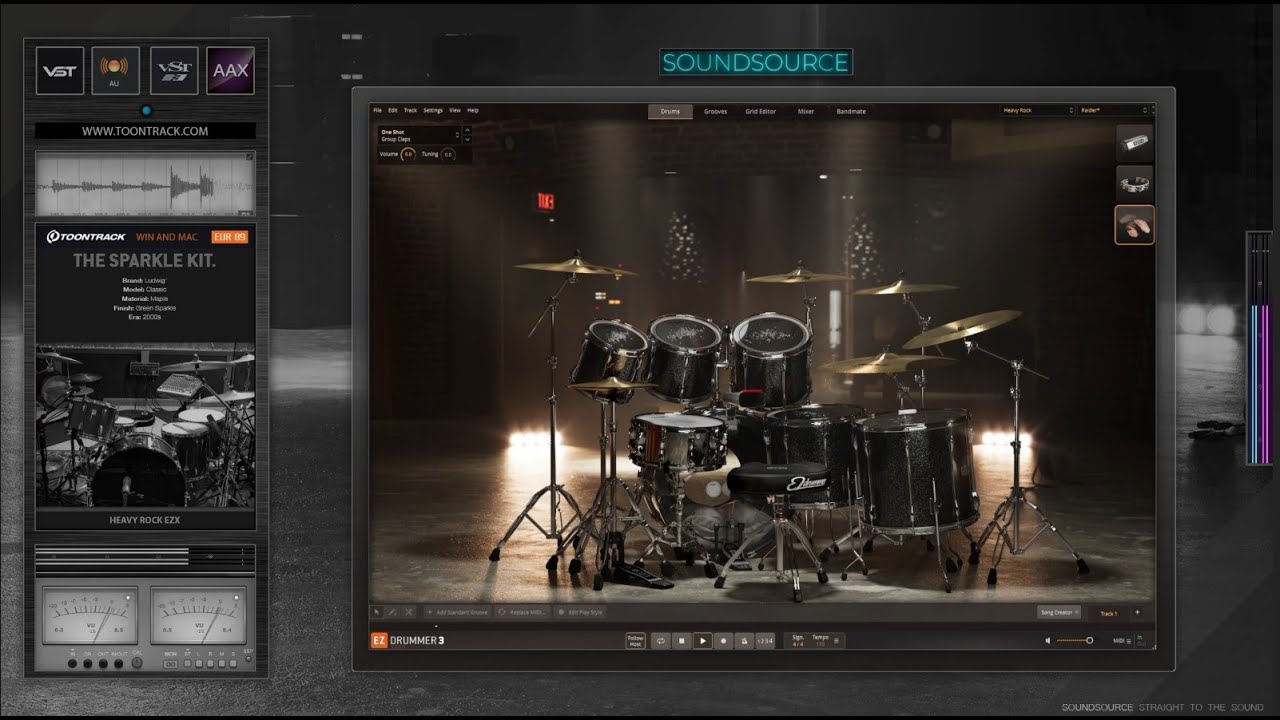The height and width of the screenshot is (720, 1280).
Task: Switch to the Grid Editor tab
Action: [761, 111]
